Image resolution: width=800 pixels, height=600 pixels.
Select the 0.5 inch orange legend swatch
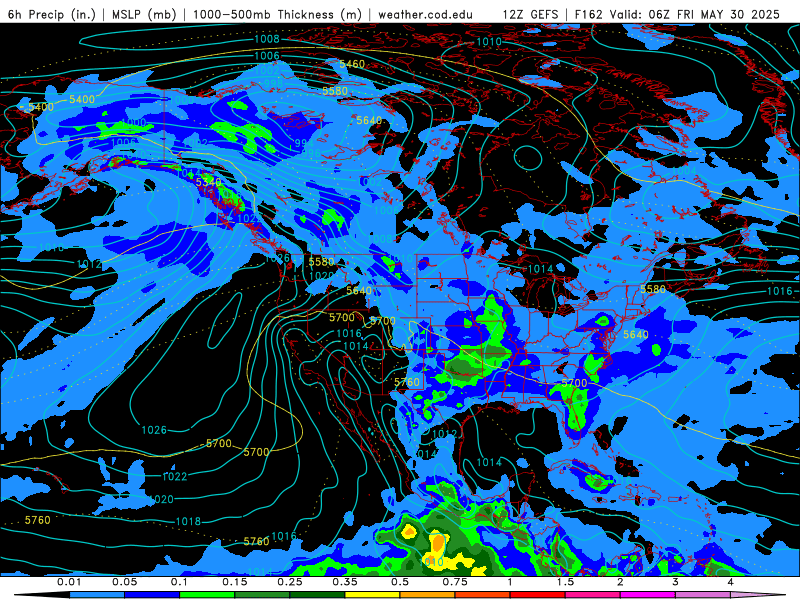click(428, 595)
